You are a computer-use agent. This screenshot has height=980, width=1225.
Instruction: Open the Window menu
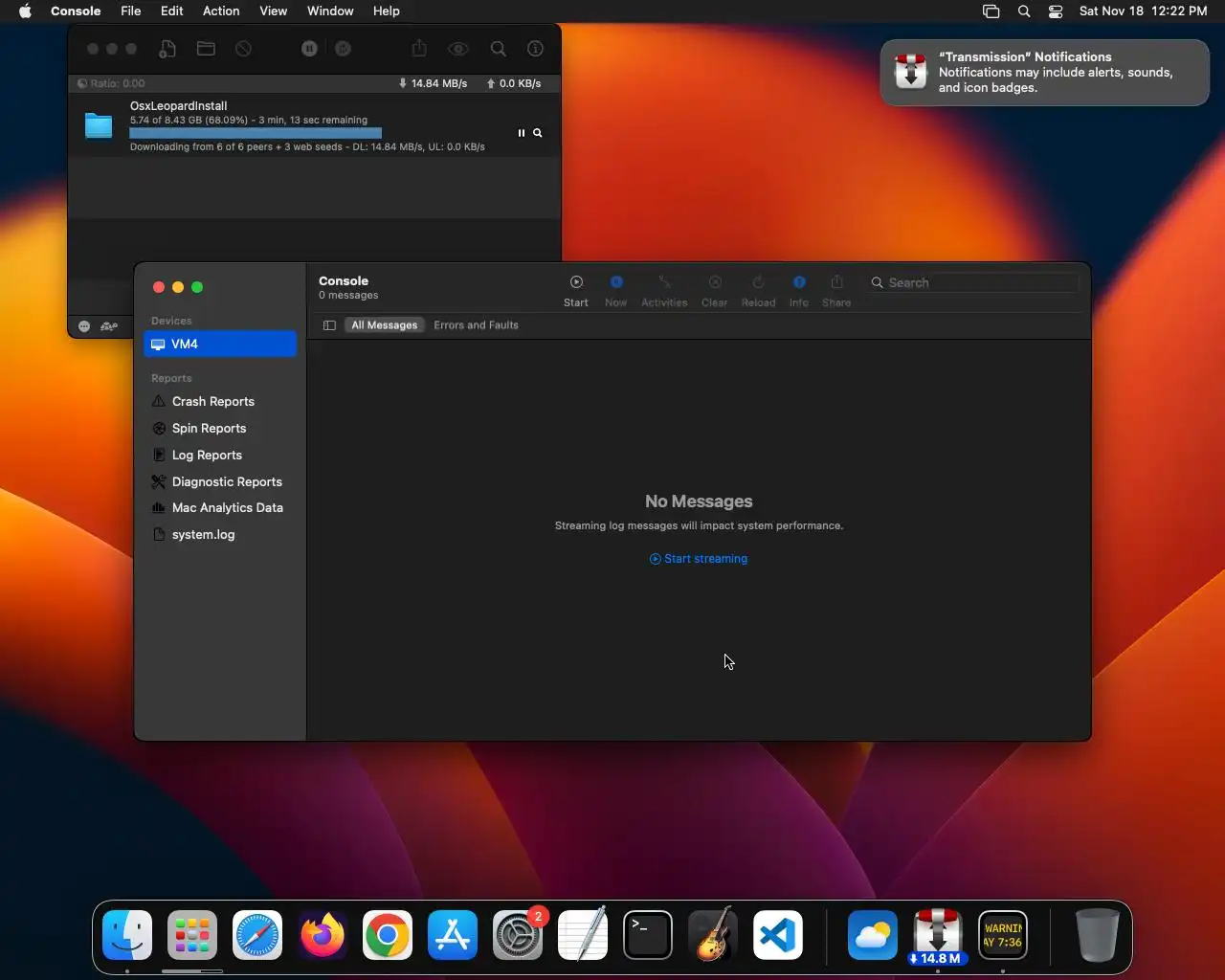pyautogui.click(x=330, y=11)
